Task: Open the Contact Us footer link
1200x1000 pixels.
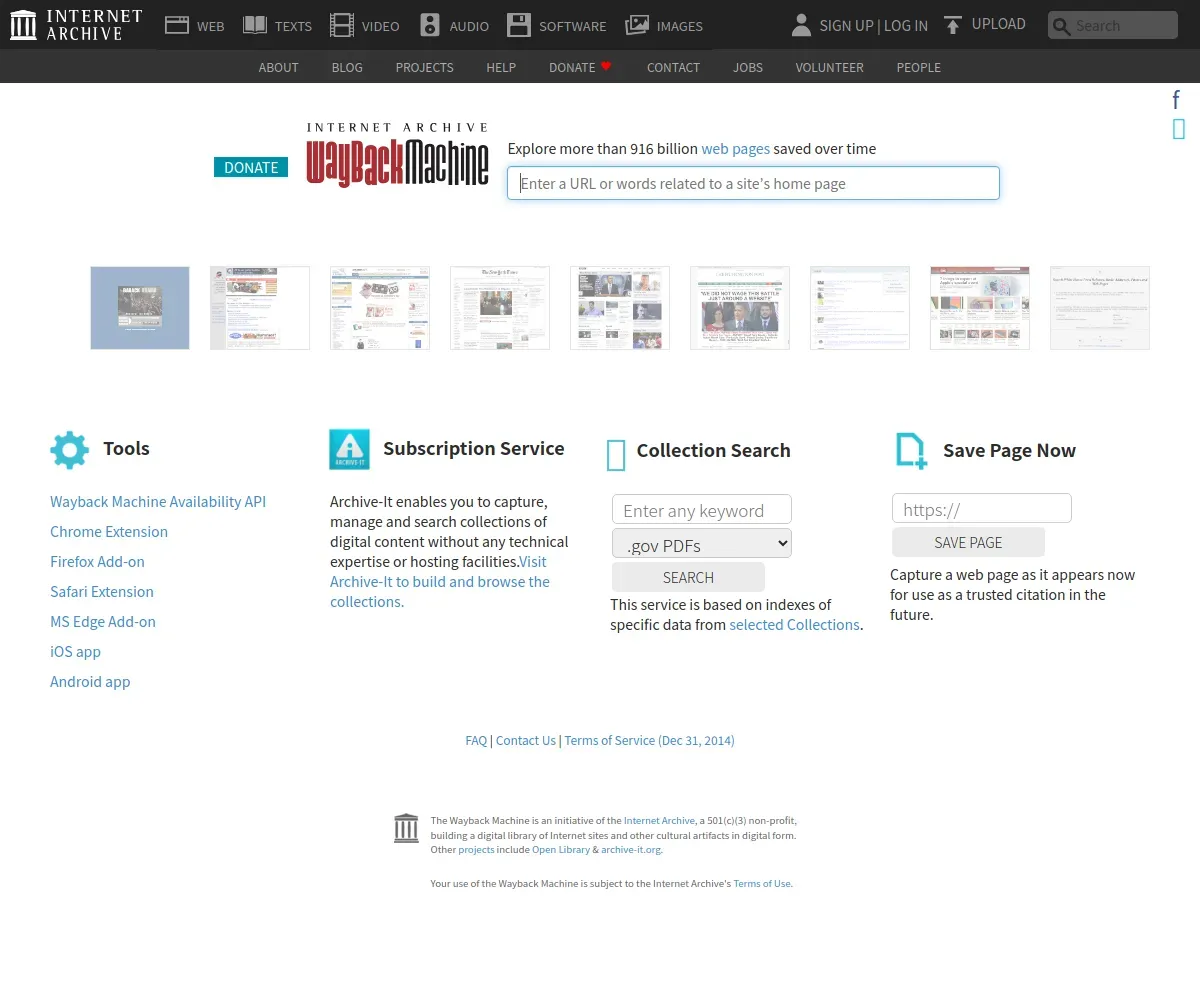Action: click(x=525, y=741)
